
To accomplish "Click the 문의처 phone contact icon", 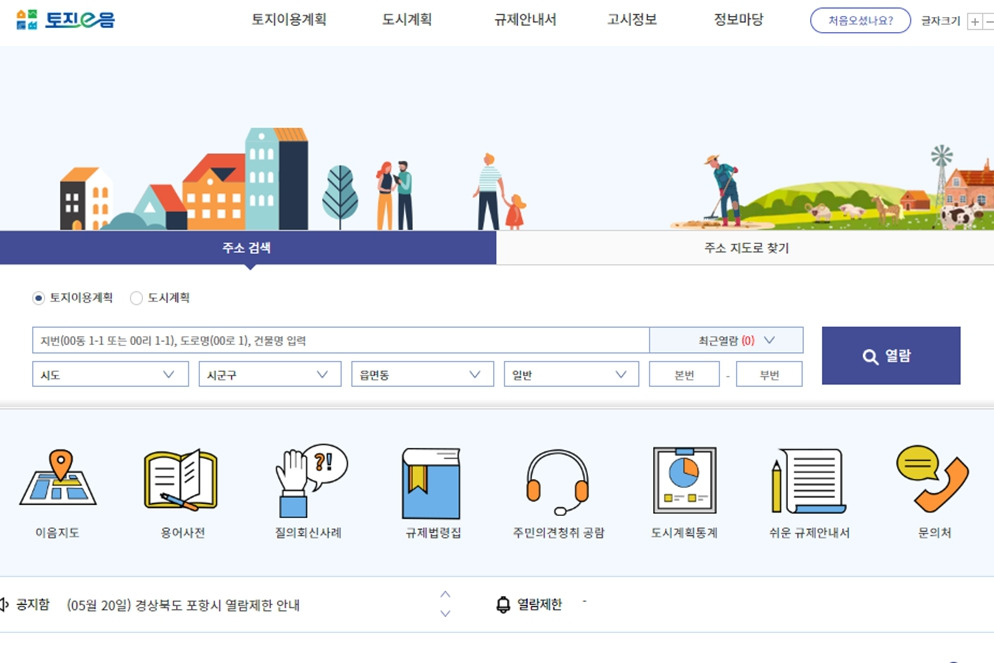I will 934,487.
